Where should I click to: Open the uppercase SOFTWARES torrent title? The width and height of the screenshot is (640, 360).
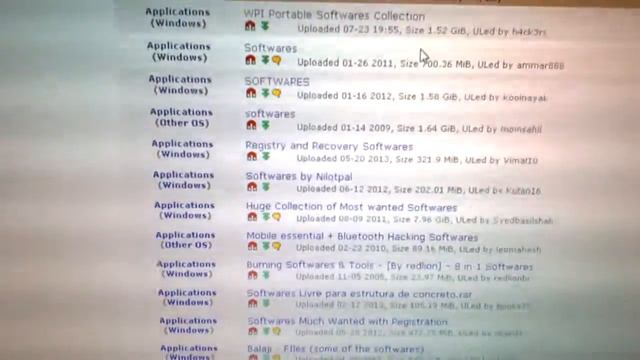pos(277,82)
